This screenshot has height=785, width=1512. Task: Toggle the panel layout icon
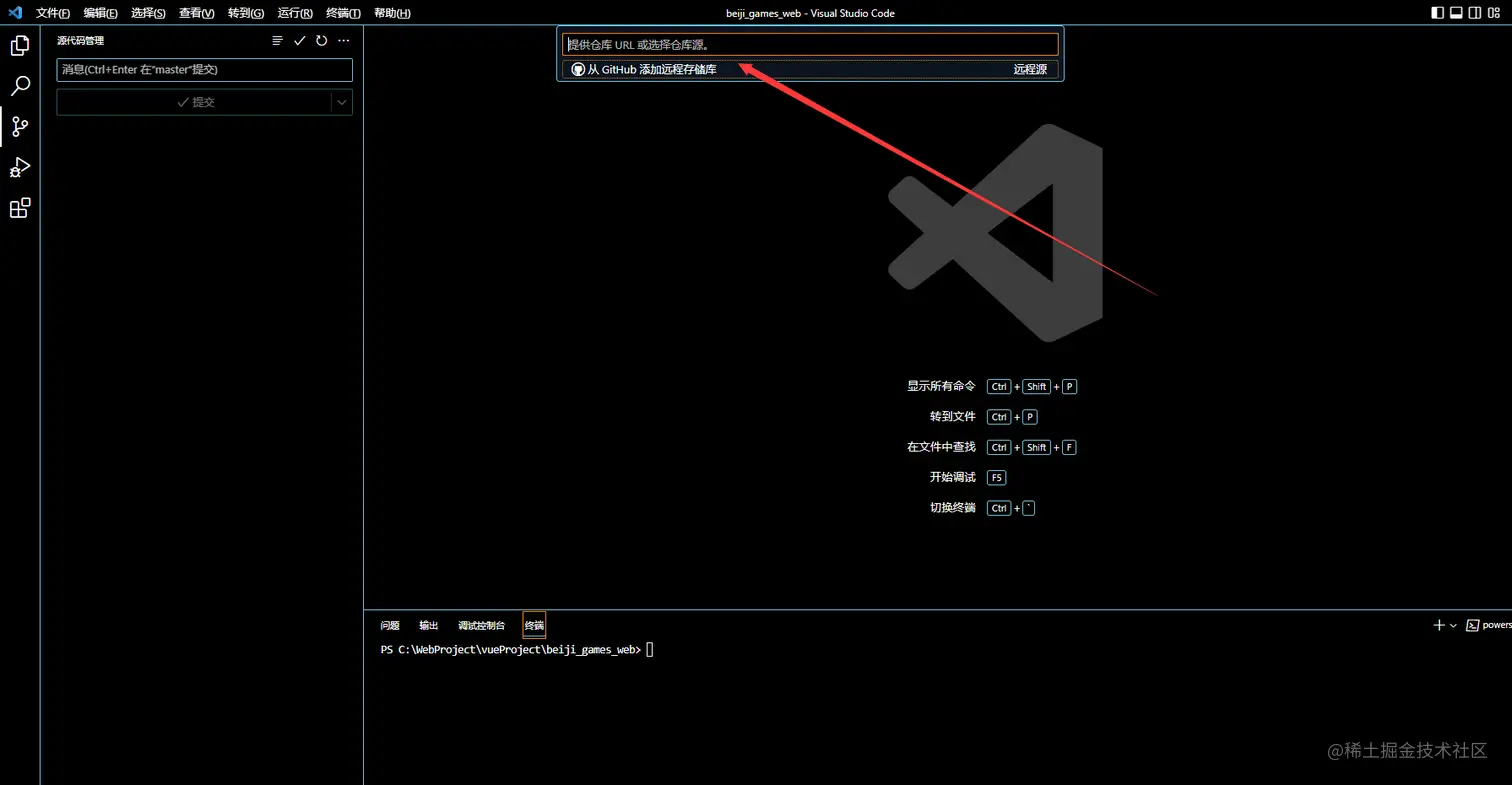pyautogui.click(x=1457, y=13)
